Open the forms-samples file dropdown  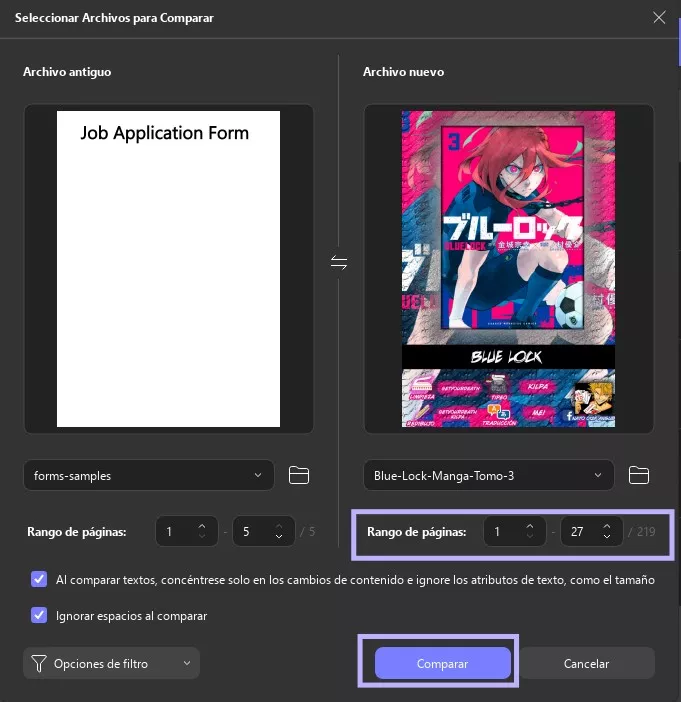(x=149, y=475)
